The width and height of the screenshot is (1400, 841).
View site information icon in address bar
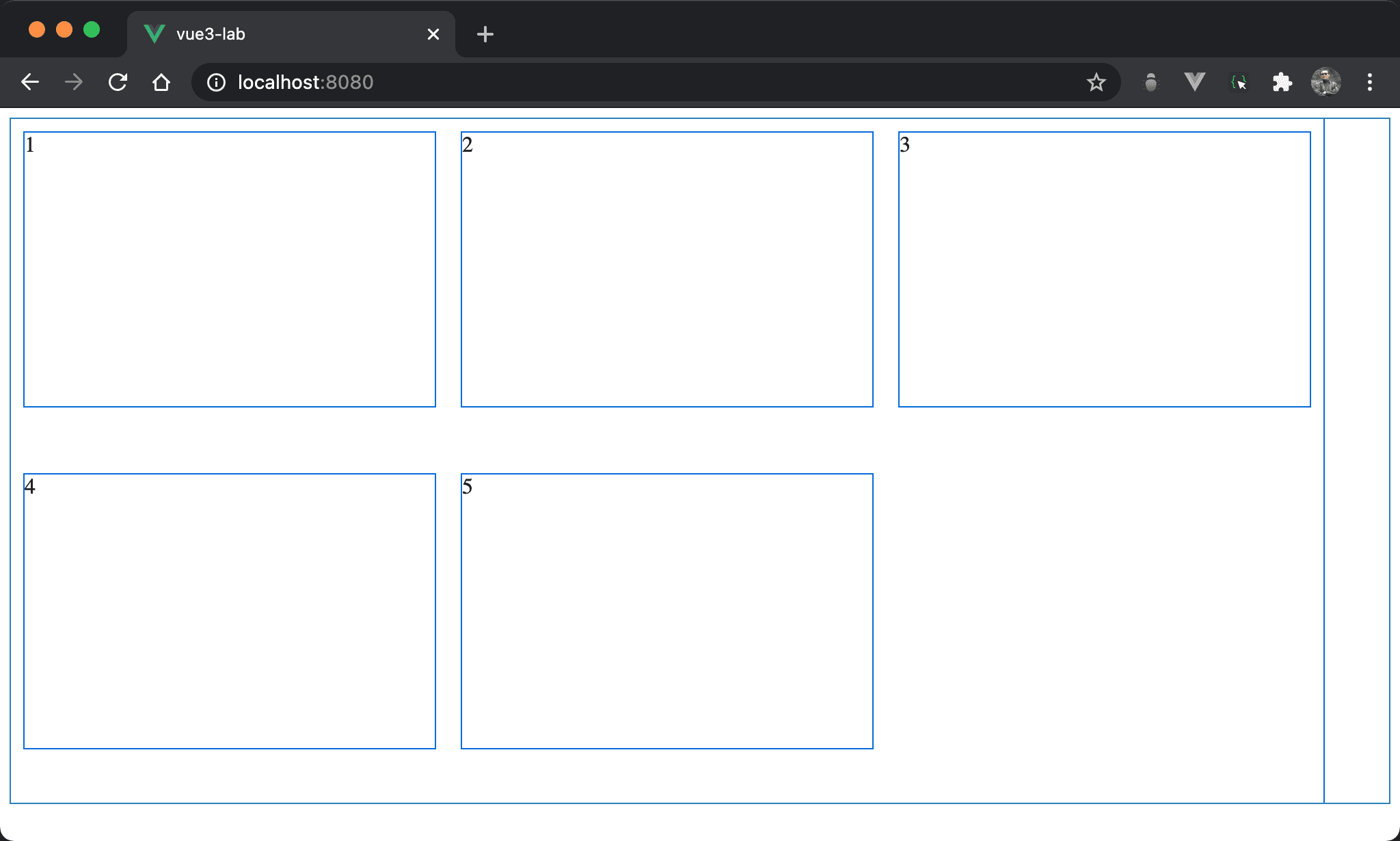click(216, 82)
